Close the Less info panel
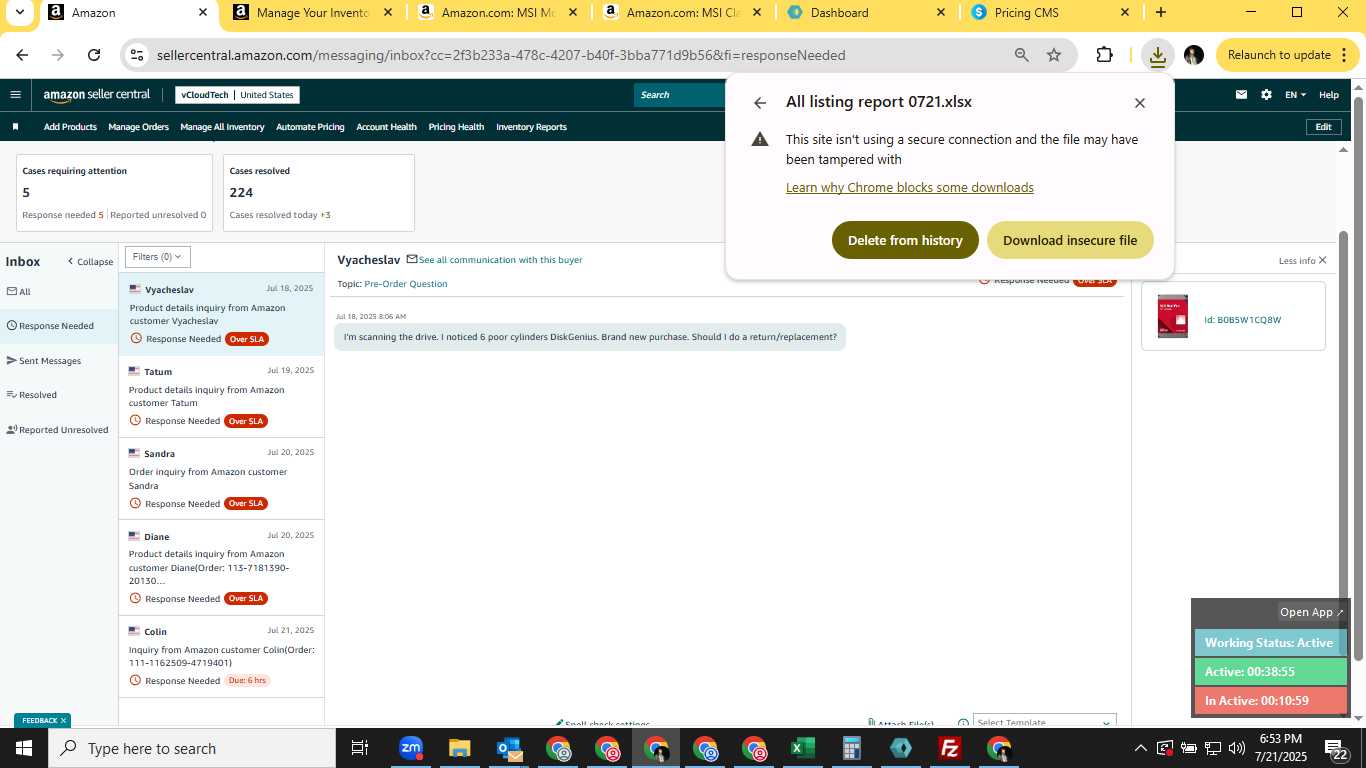Viewport: 1366px width, 768px height. point(1322,261)
